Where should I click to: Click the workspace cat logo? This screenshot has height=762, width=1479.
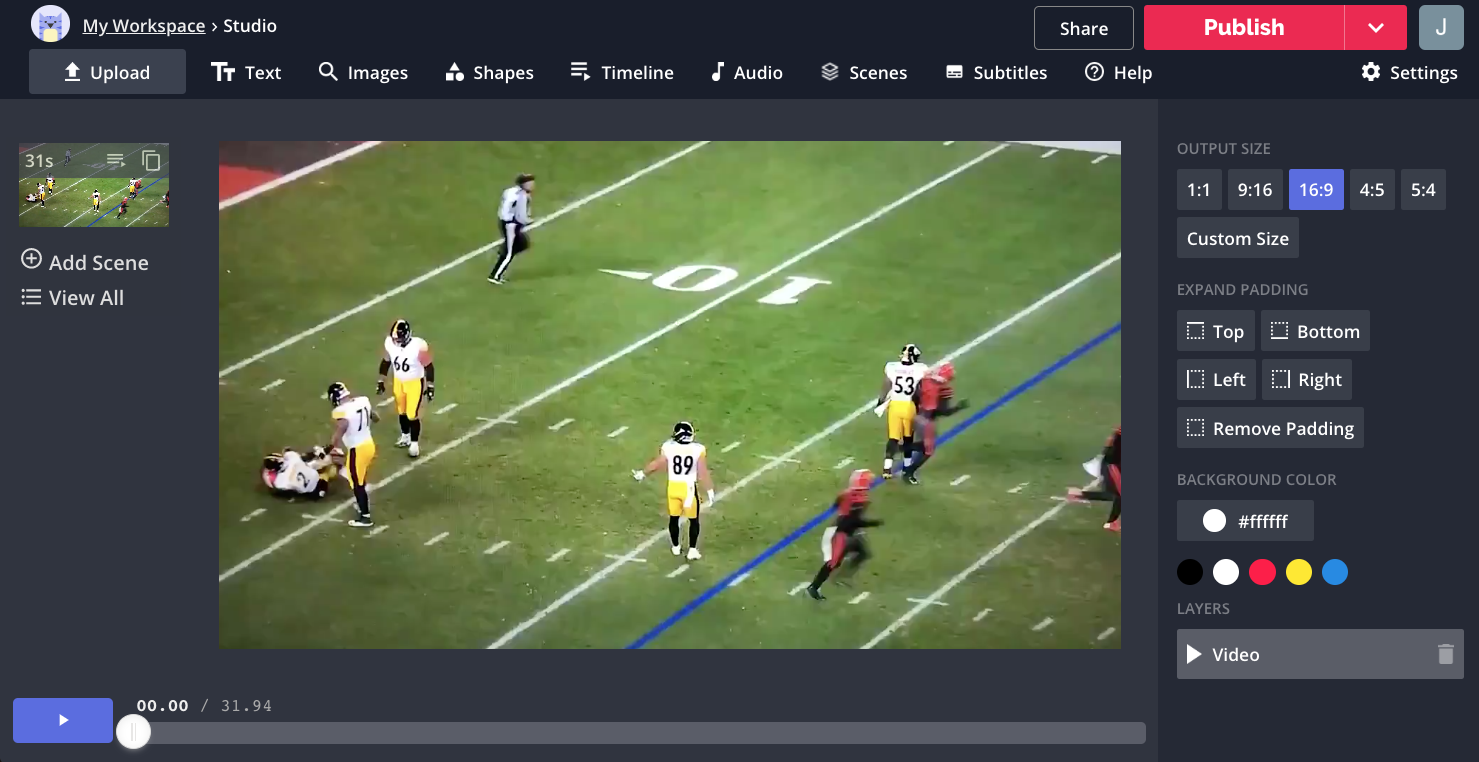click(x=50, y=25)
